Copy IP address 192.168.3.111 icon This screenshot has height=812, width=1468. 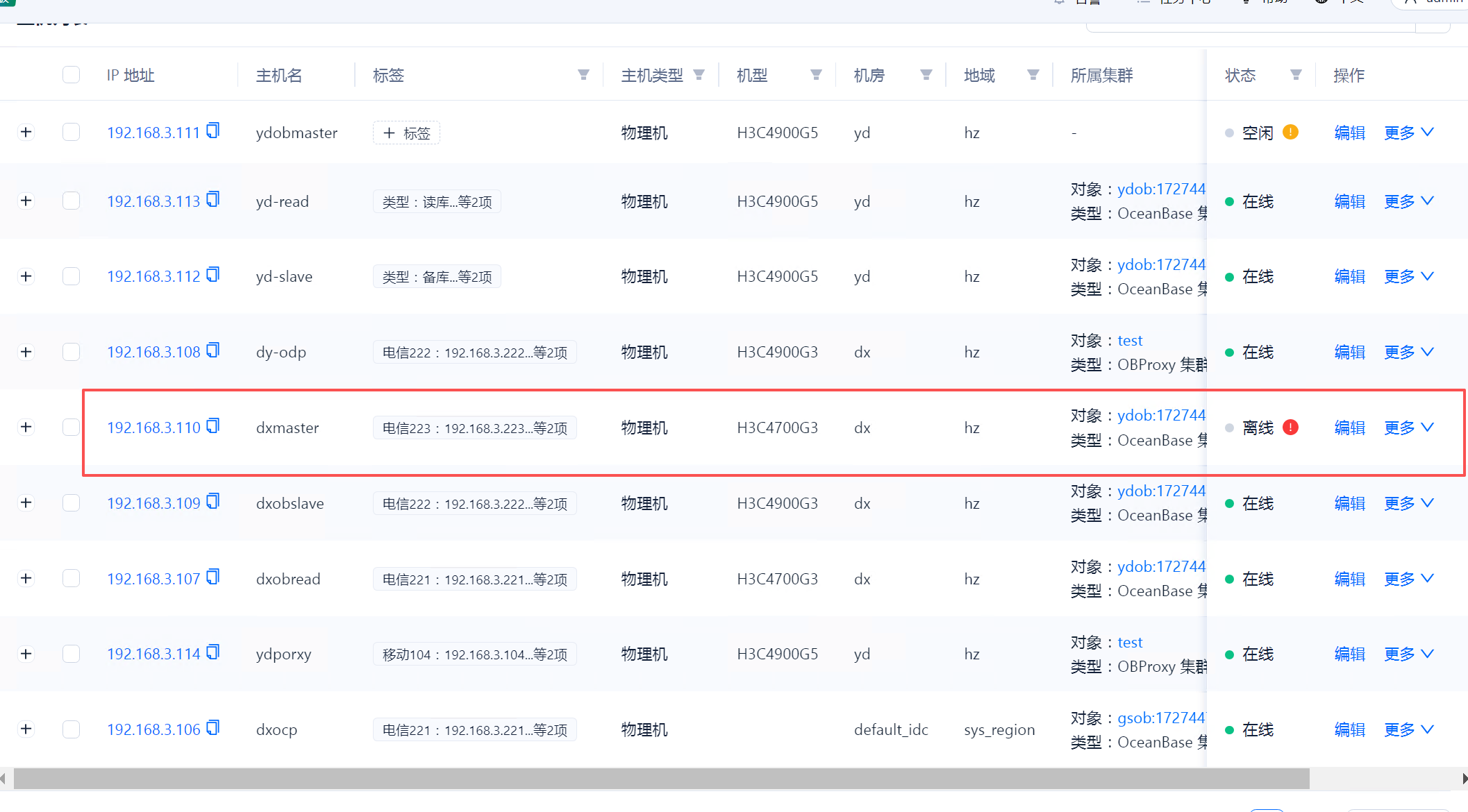tap(213, 130)
